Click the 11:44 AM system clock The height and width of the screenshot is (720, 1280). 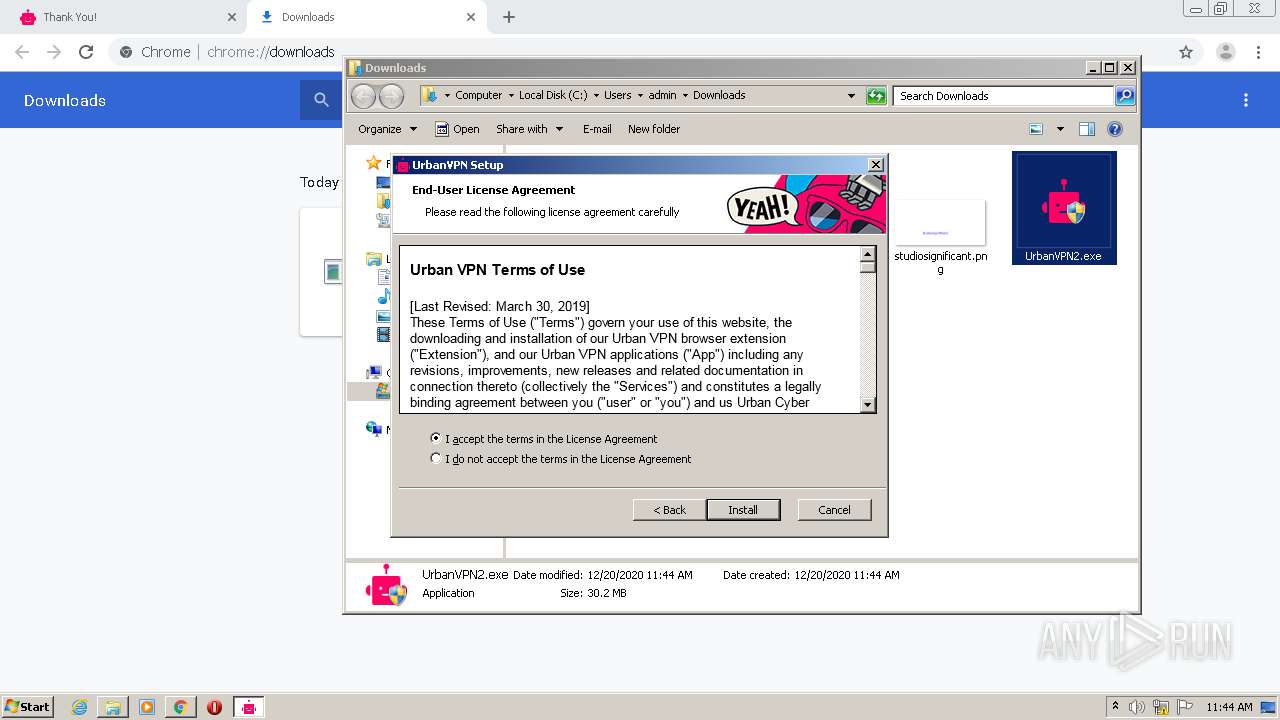point(1229,707)
